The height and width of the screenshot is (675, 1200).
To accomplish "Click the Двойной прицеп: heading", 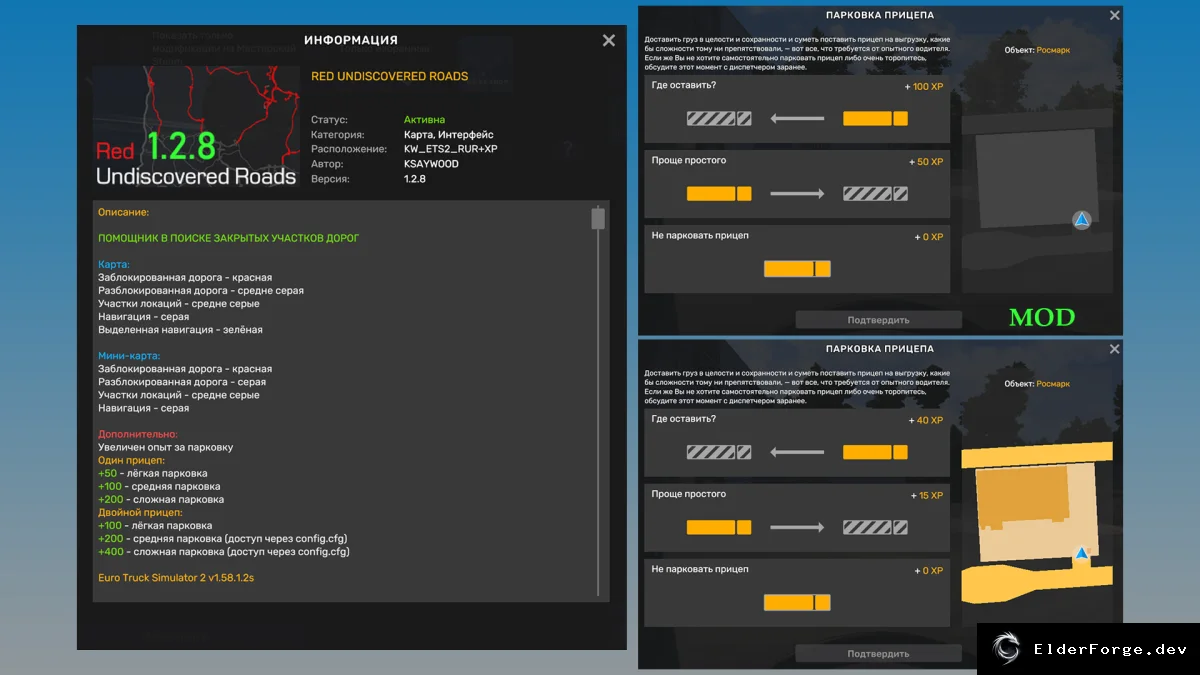I will tap(139, 513).
